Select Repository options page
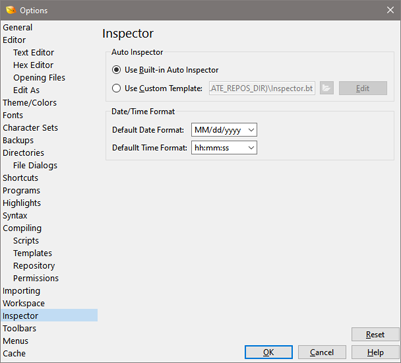The width and height of the screenshot is (401, 363). (34, 266)
